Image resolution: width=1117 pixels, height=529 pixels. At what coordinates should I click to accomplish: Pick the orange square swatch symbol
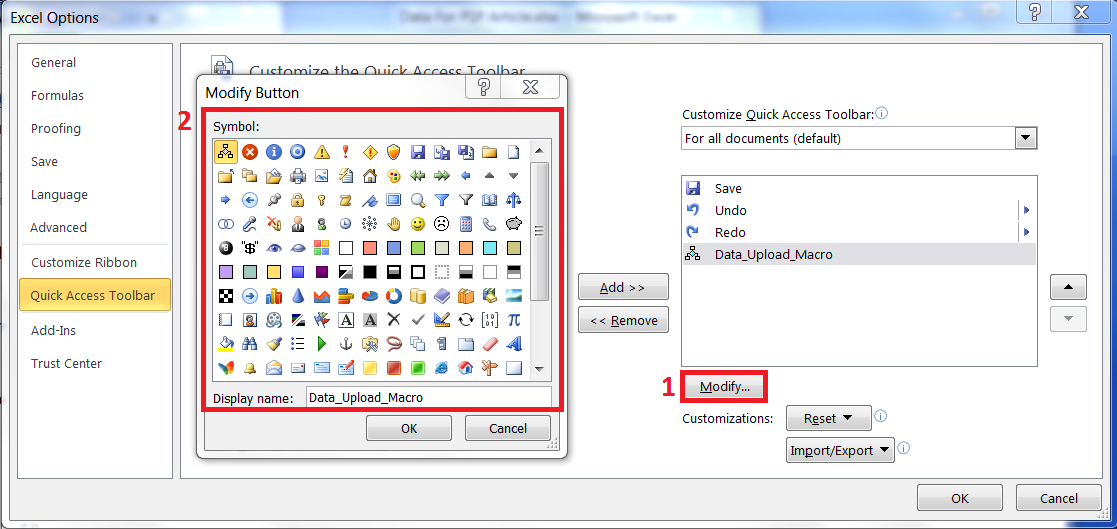pos(466,248)
